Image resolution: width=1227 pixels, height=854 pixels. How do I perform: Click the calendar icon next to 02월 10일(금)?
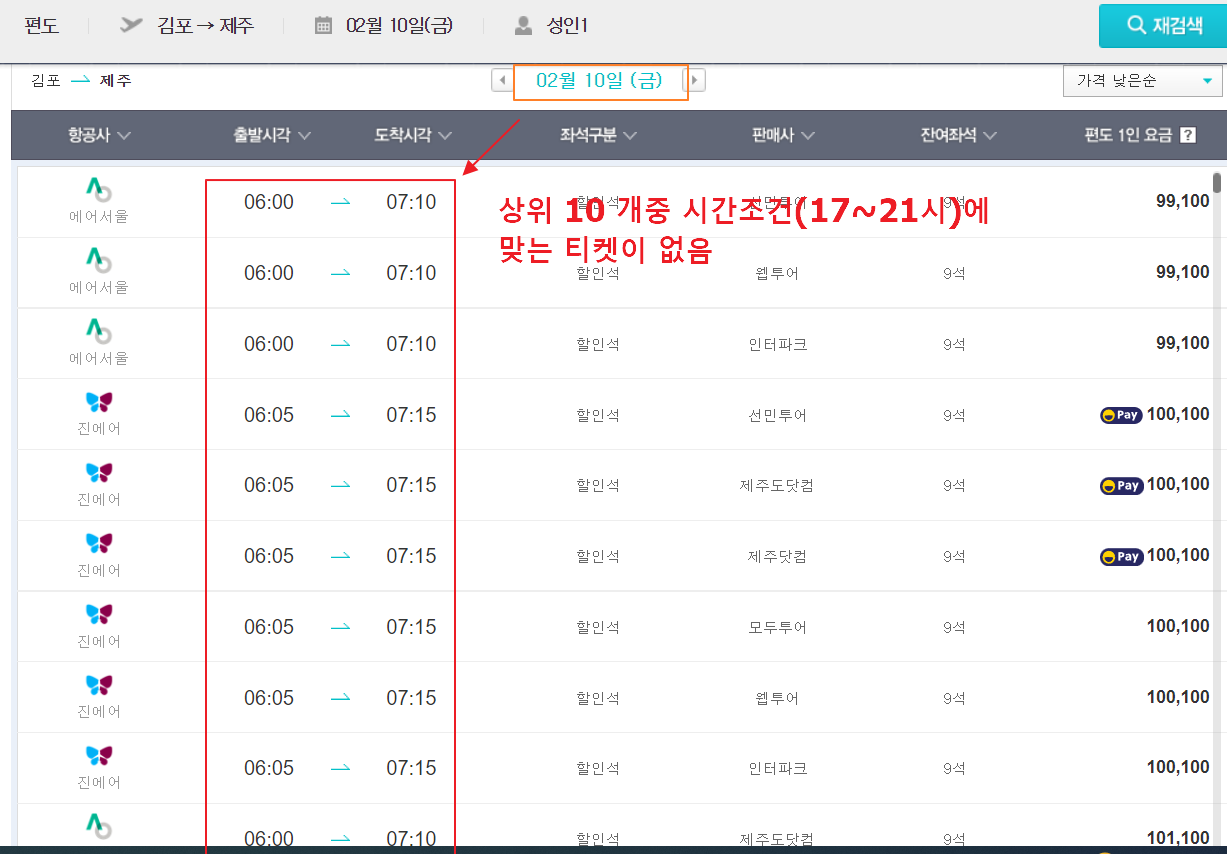point(323,26)
